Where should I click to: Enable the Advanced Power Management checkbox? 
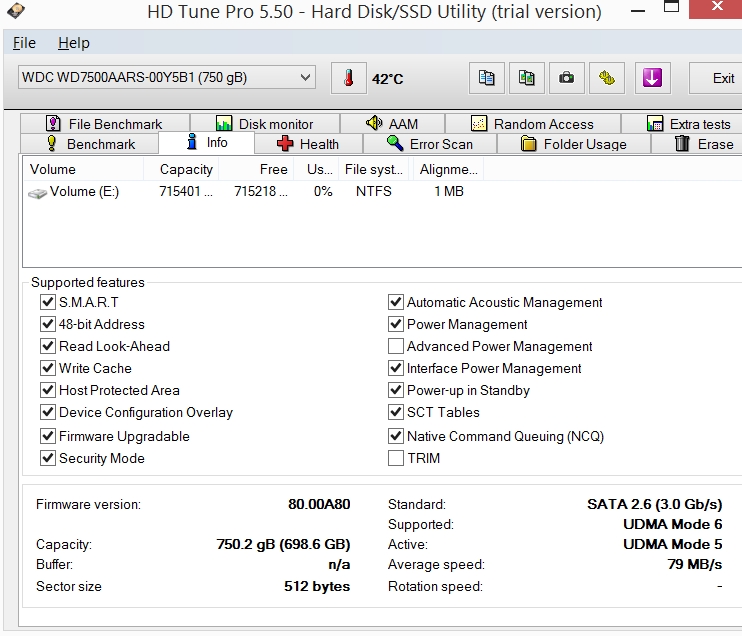pos(396,346)
